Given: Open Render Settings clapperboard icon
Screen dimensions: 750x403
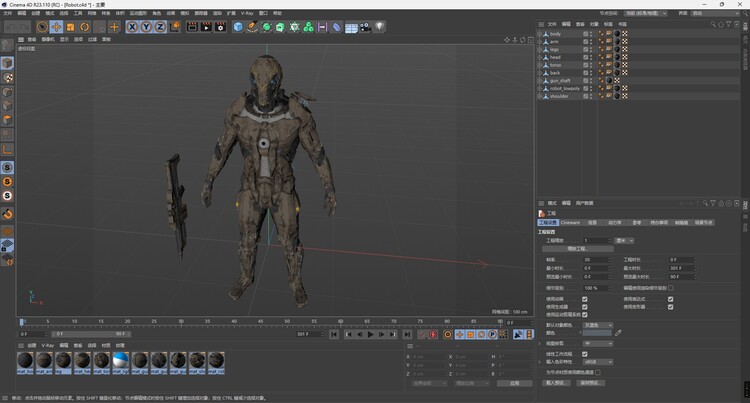Looking at the screenshot, I should coord(220,27).
